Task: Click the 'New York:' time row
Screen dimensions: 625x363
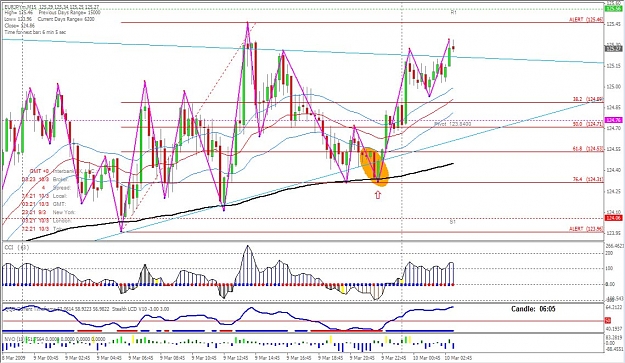Action: [49, 212]
